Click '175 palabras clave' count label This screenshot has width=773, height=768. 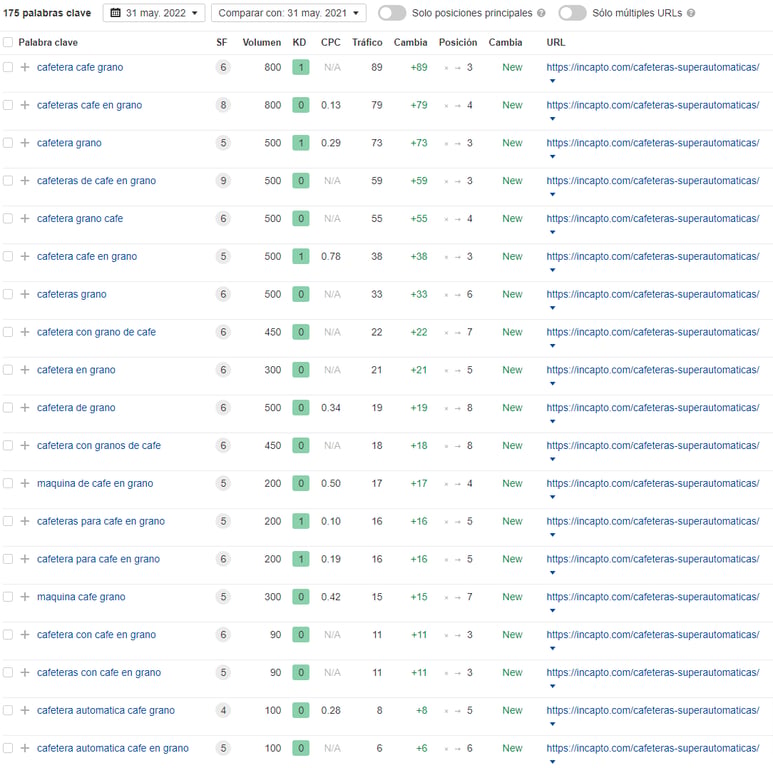[47, 13]
